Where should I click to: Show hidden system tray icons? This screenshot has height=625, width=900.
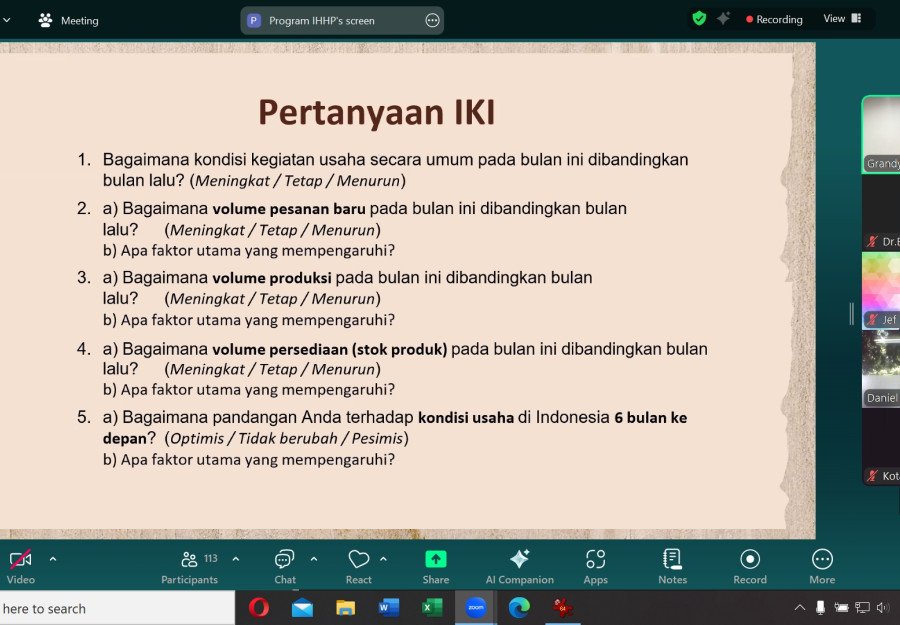(800, 607)
